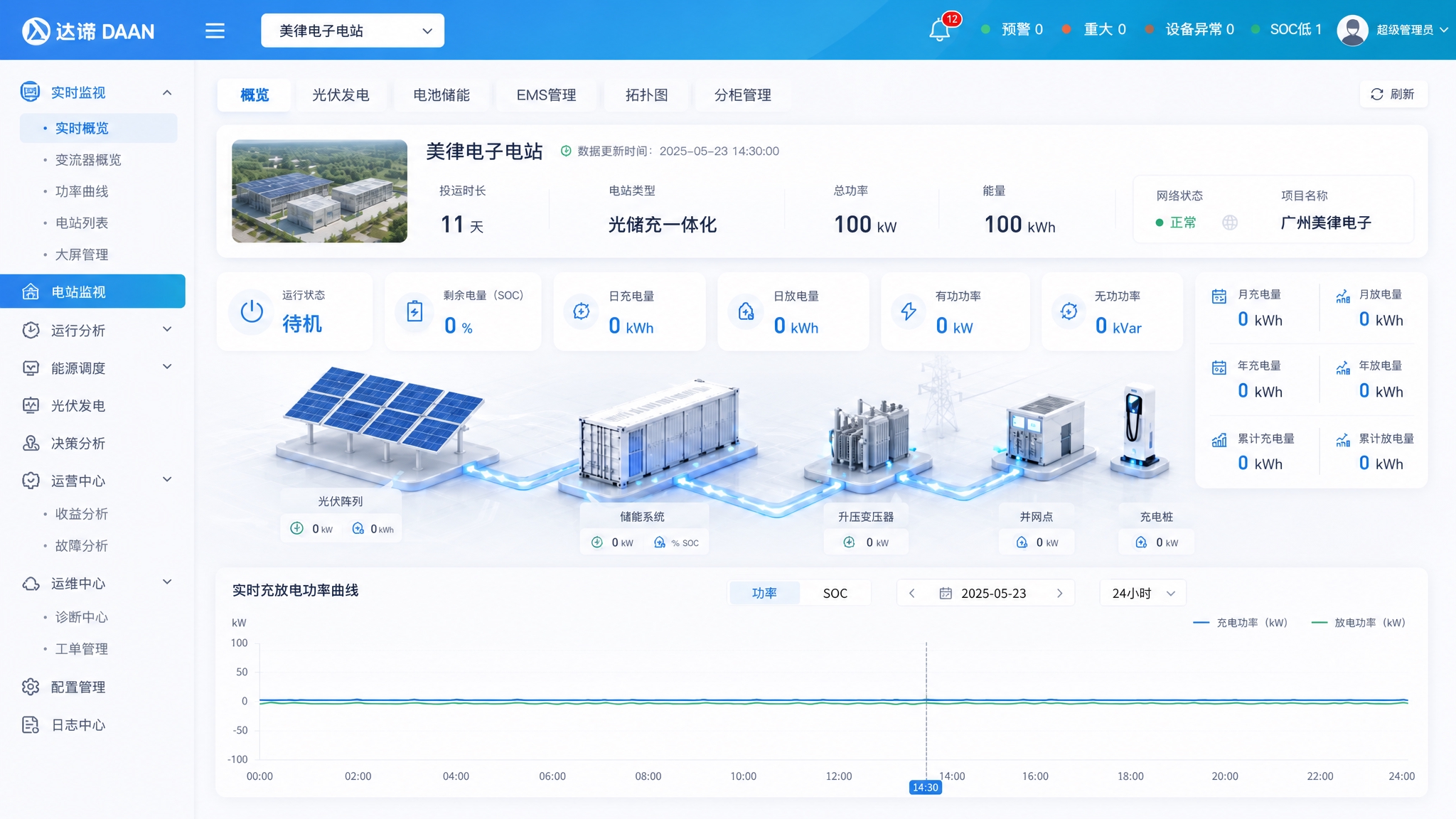Viewport: 1456px width, 819px height.
Task: Click the 配置管理 gear icon in sidebar
Action: tap(31, 687)
